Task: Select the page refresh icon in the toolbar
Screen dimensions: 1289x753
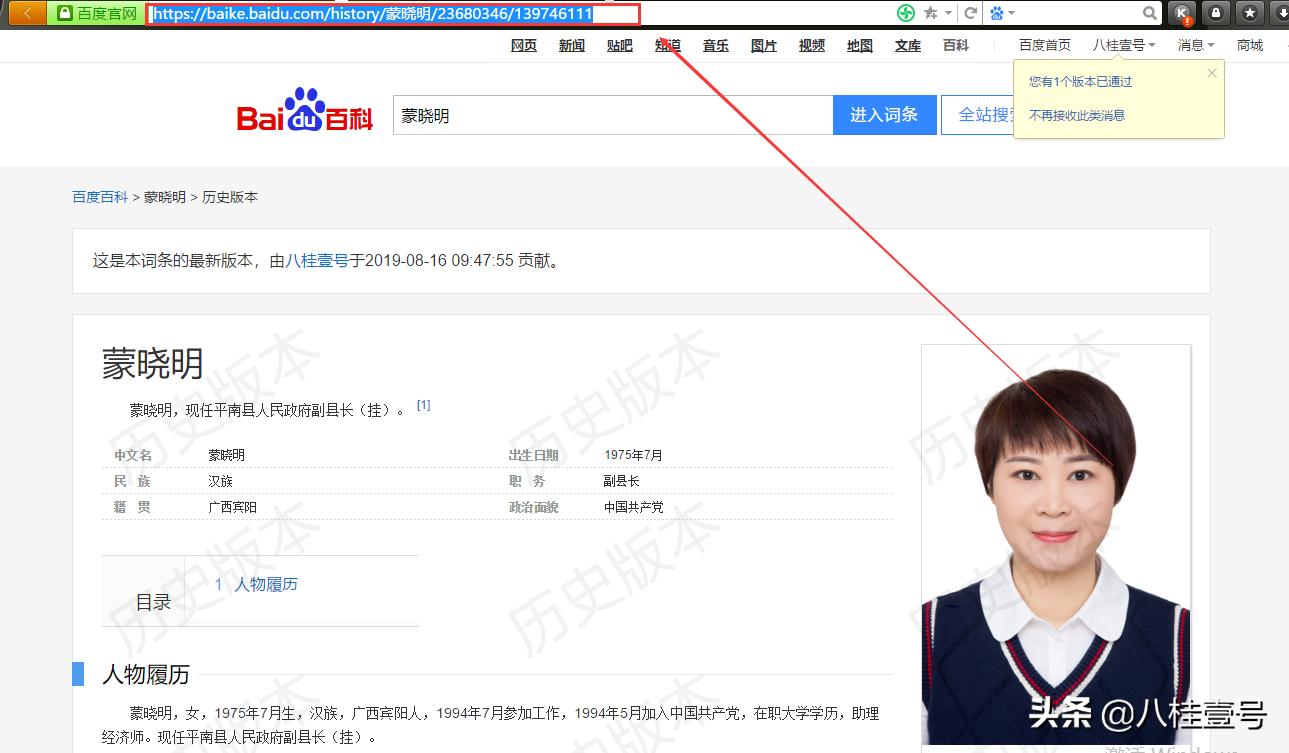Action: pos(971,13)
